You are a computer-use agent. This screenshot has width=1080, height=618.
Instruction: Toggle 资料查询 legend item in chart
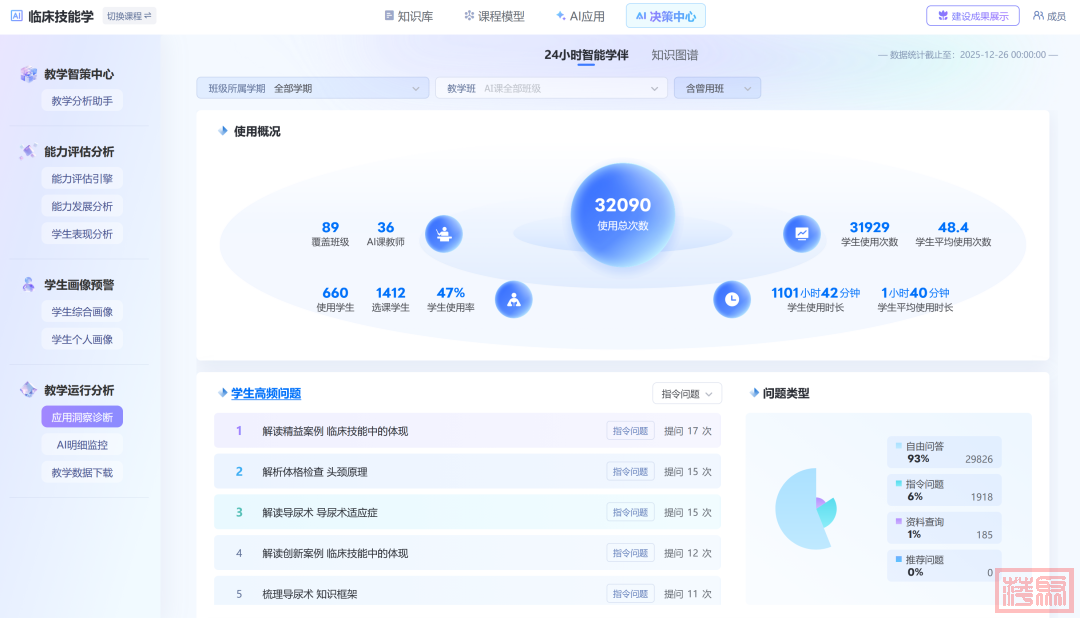point(924,522)
